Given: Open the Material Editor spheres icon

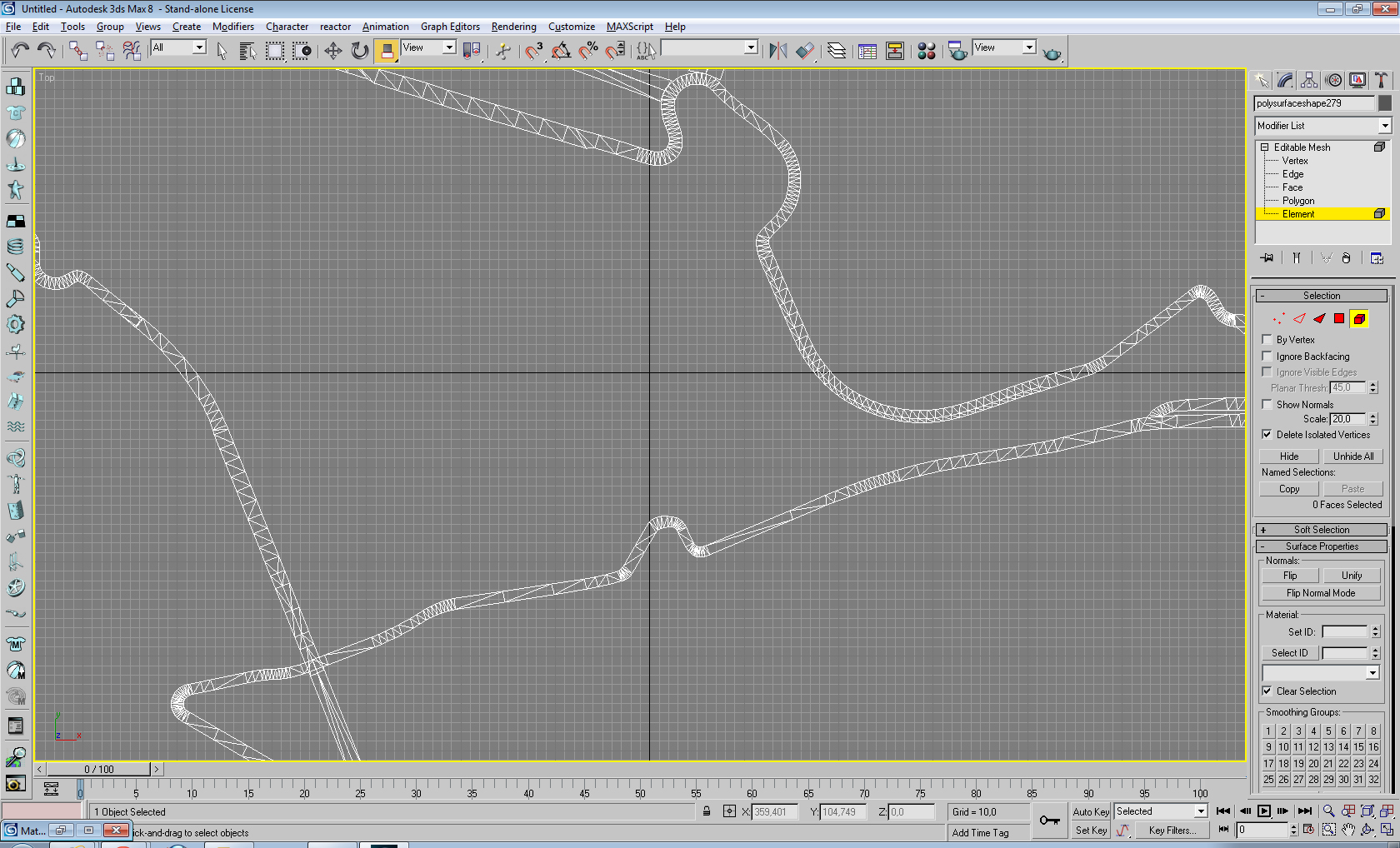Looking at the screenshot, I should click(x=927, y=51).
